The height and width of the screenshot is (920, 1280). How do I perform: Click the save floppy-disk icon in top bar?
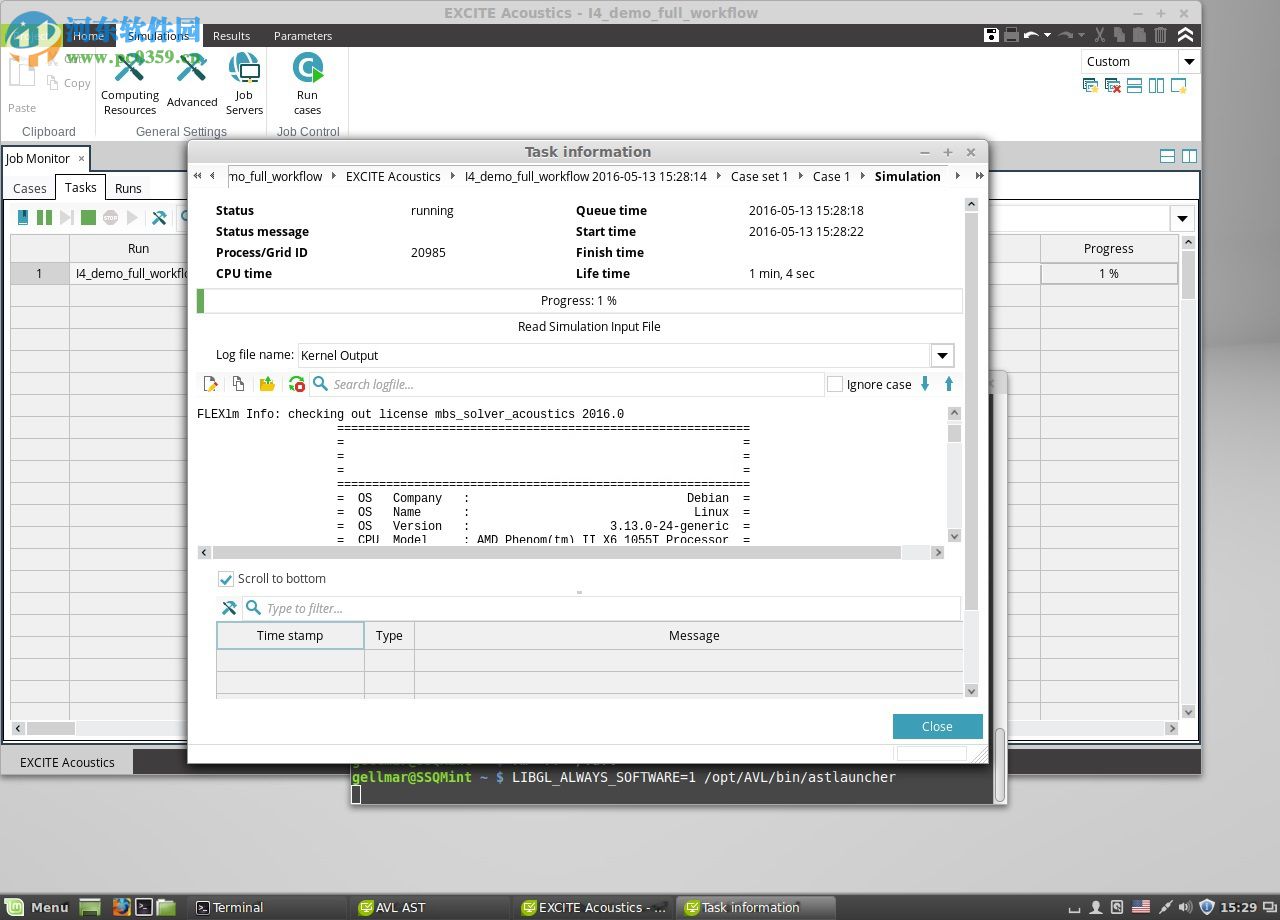[991, 35]
